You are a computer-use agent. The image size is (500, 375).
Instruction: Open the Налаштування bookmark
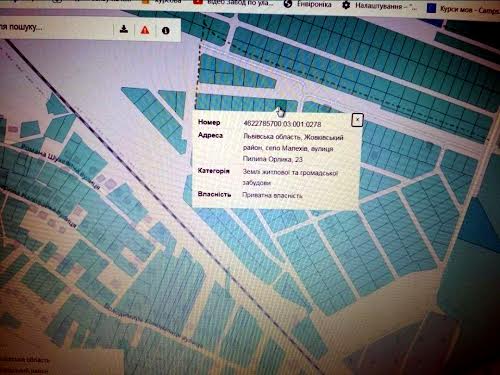pyautogui.click(x=385, y=6)
